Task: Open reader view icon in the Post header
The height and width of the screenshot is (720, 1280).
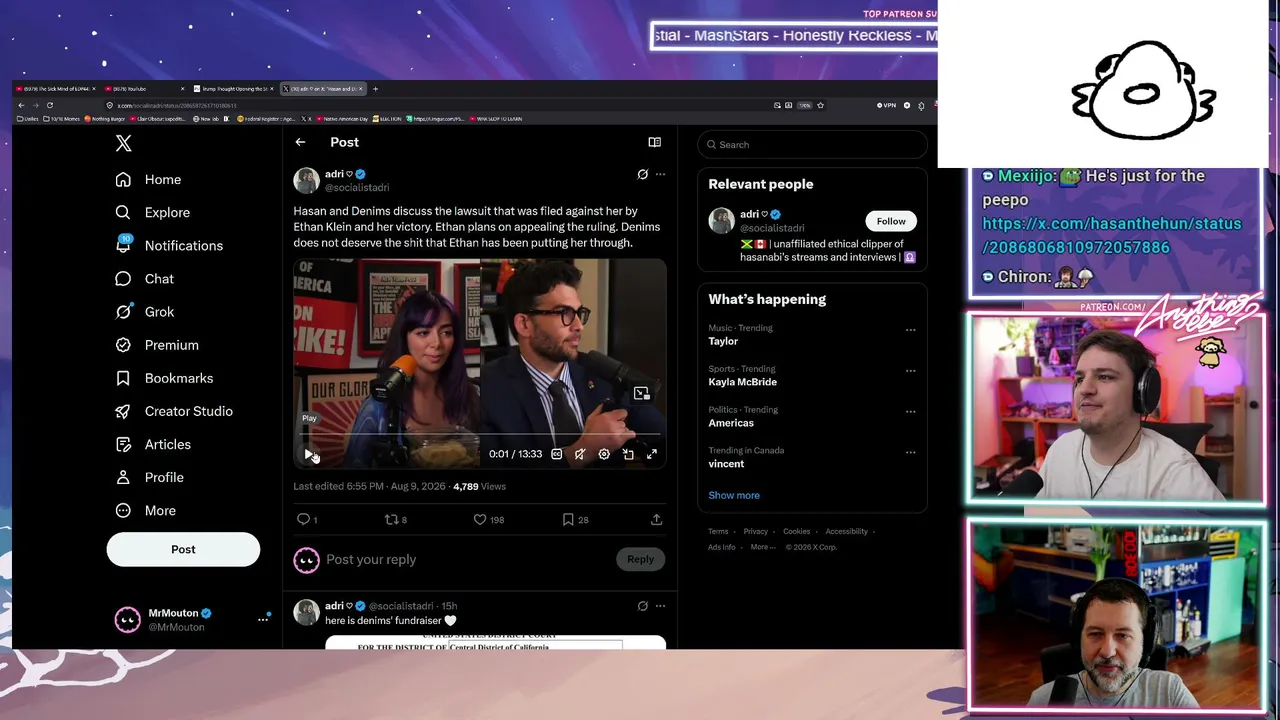Action: click(654, 142)
